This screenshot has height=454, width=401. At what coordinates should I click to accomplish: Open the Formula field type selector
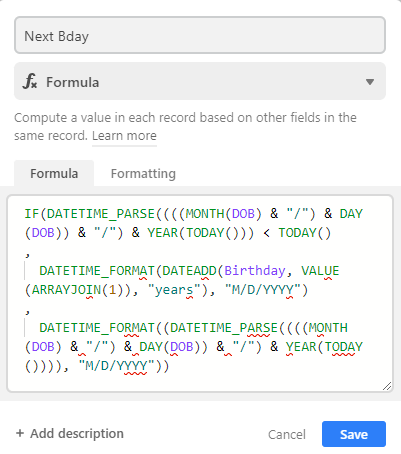(200, 81)
